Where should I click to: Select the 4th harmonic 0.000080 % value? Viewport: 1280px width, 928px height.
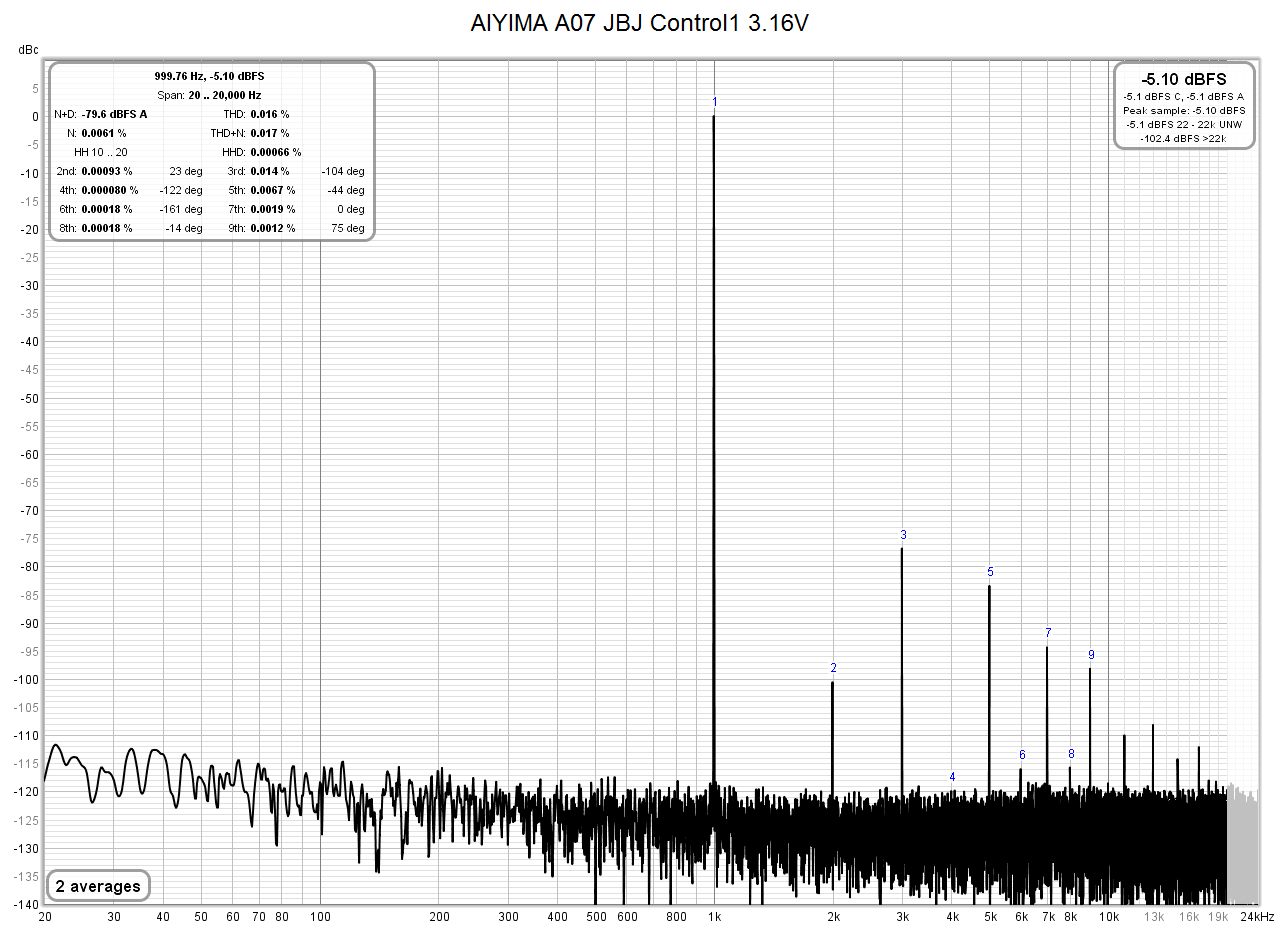point(109,190)
